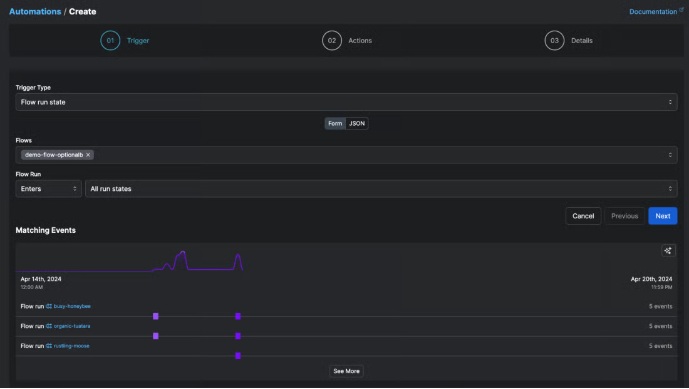
Task: Open the rustling-moose flow run link
Action: tap(71, 346)
